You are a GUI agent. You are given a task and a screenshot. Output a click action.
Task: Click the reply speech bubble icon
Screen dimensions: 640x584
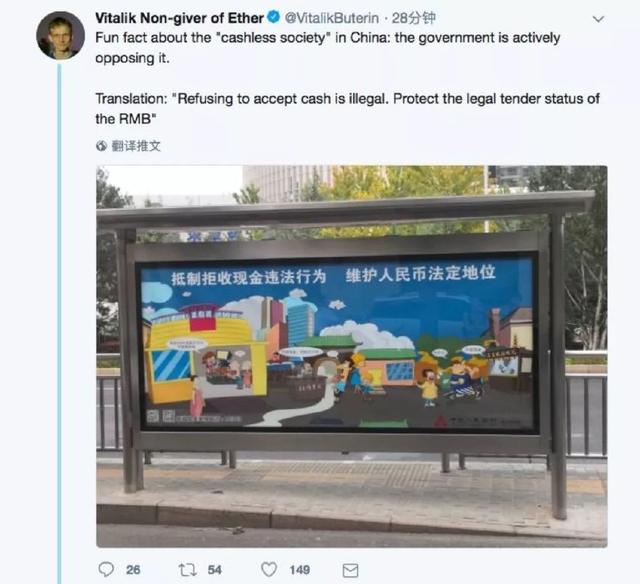pyautogui.click(x=106, y=569)
